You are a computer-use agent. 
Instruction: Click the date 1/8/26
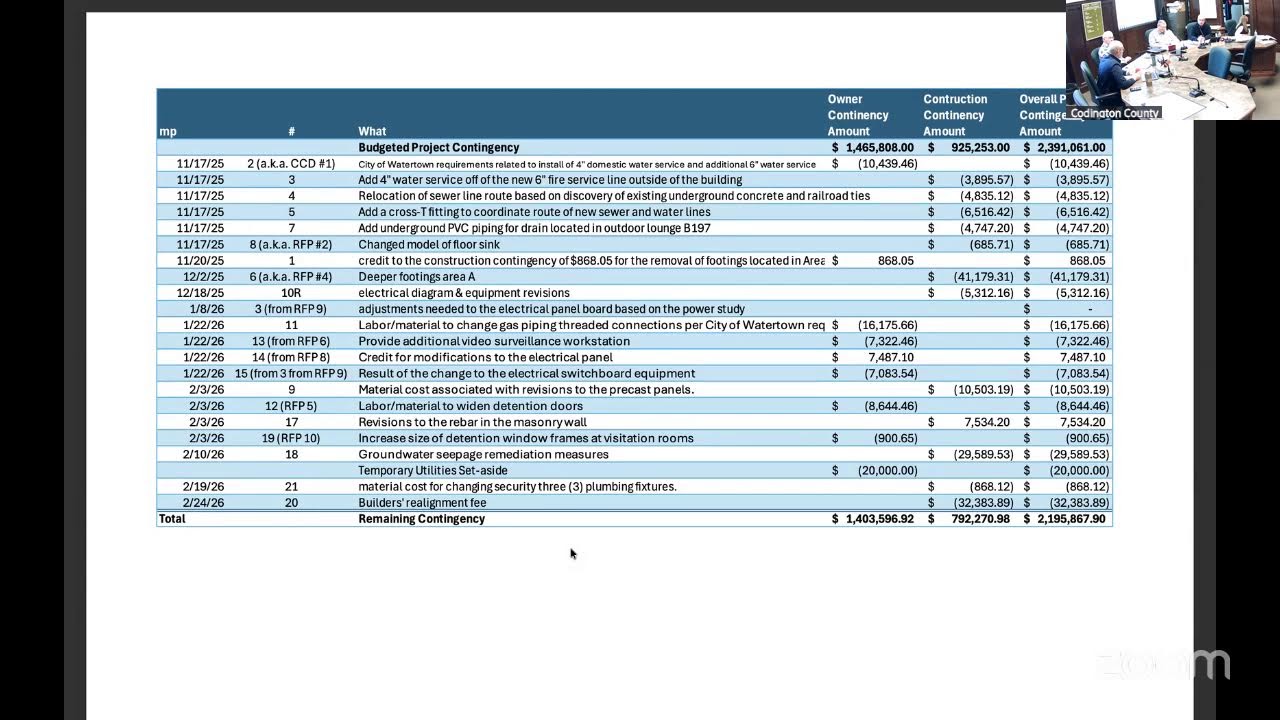pyautogui.click(x=207, y=309)
